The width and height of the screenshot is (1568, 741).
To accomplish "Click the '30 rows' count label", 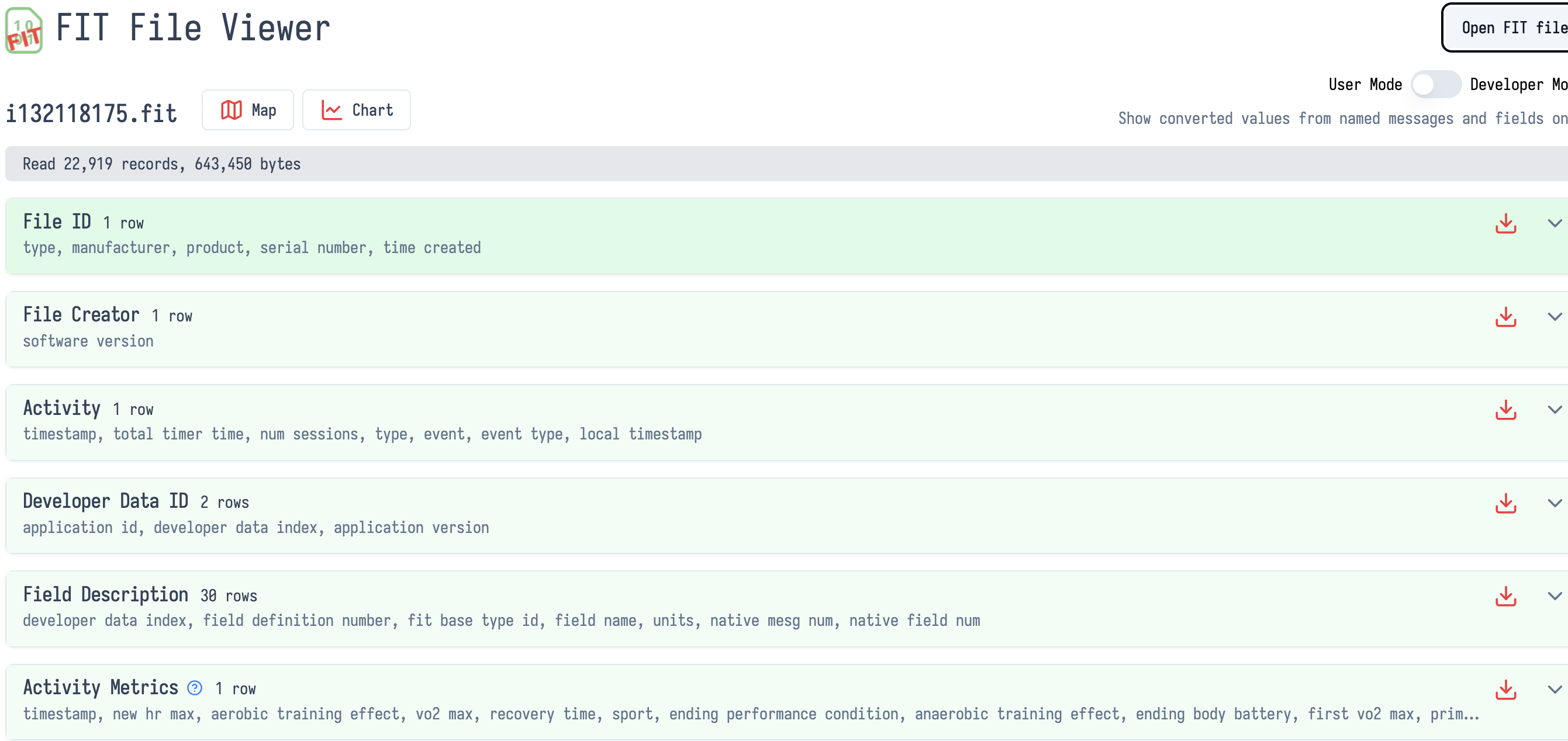I will 229,596.
